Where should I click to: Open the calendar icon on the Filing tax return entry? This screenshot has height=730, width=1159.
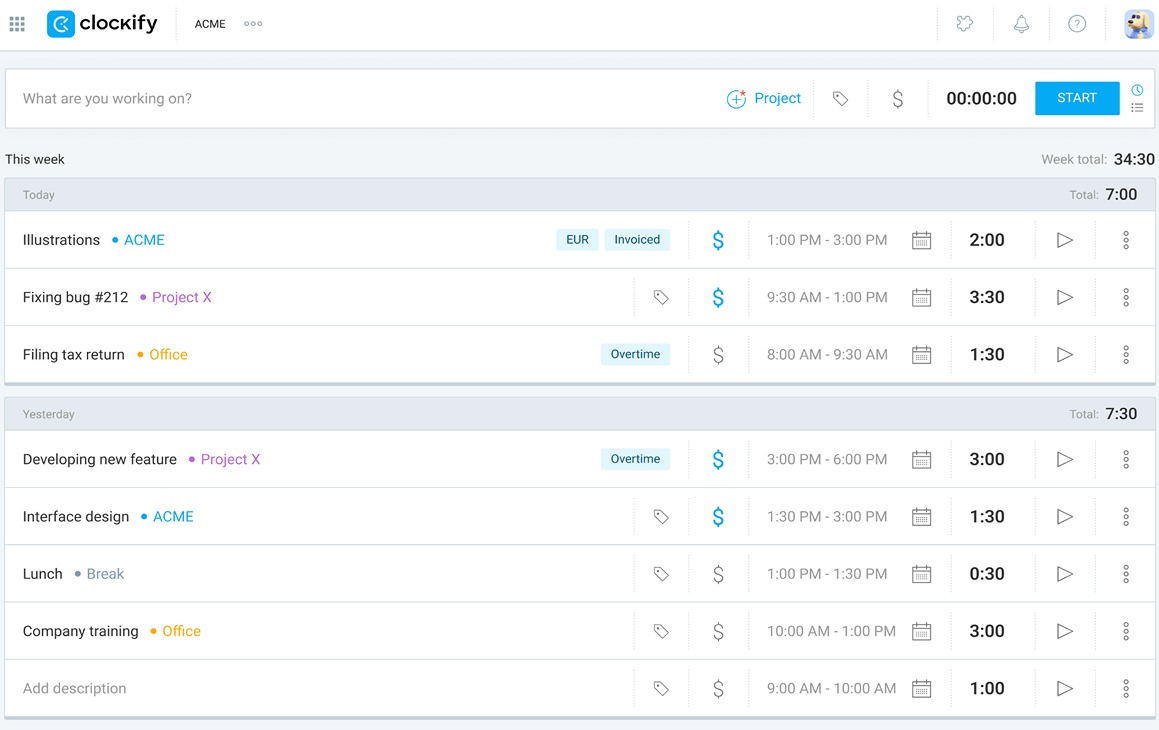(x=921, y=354)
